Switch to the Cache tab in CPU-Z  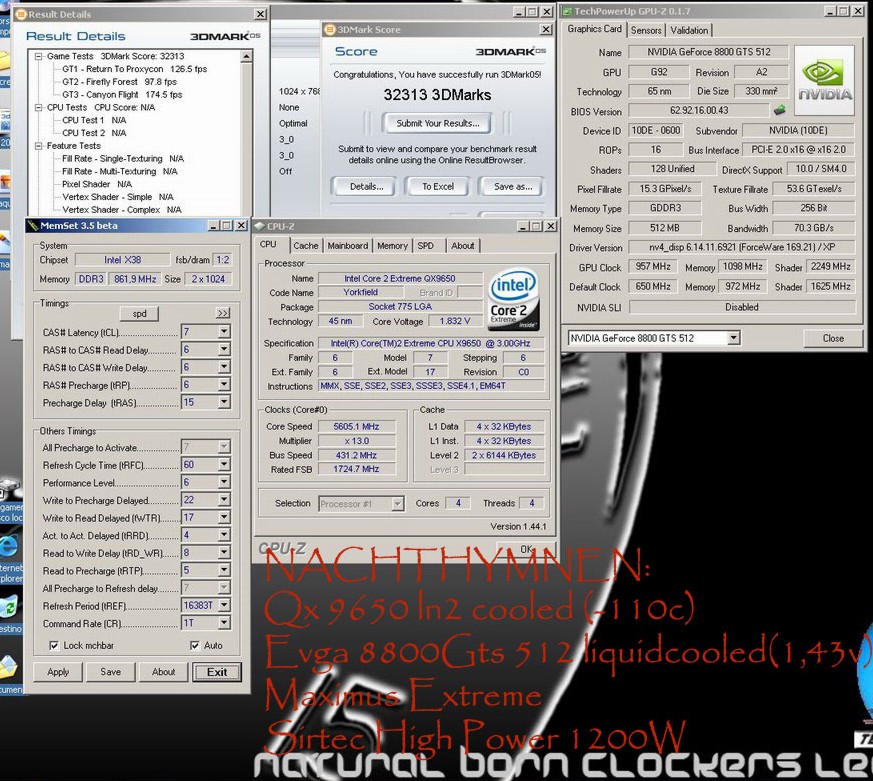tap(306, 245)
